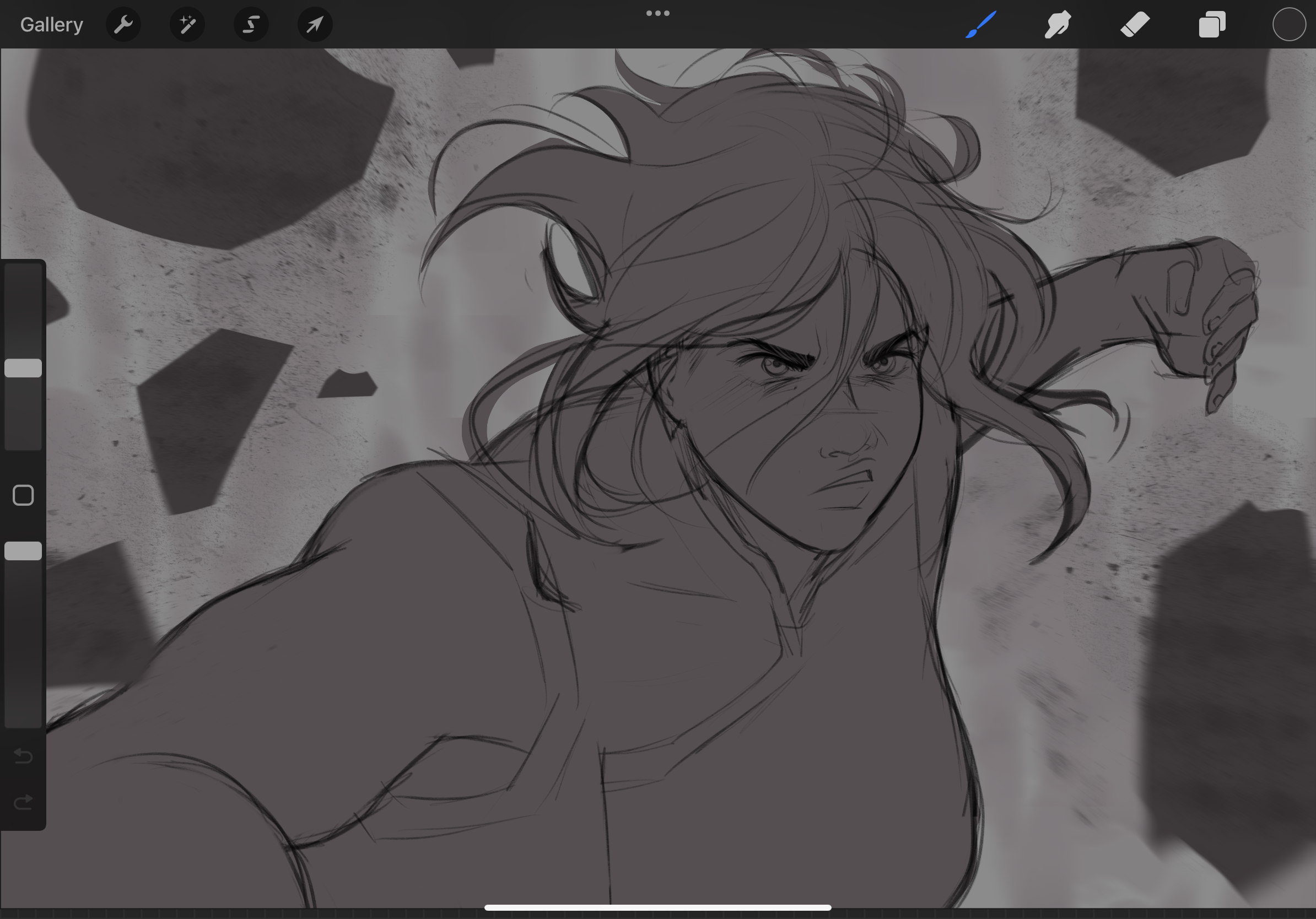Select the Brush paint tool
Viewport: 1316px width, 919px height.
pyautogui.click(x=981, y=25)
